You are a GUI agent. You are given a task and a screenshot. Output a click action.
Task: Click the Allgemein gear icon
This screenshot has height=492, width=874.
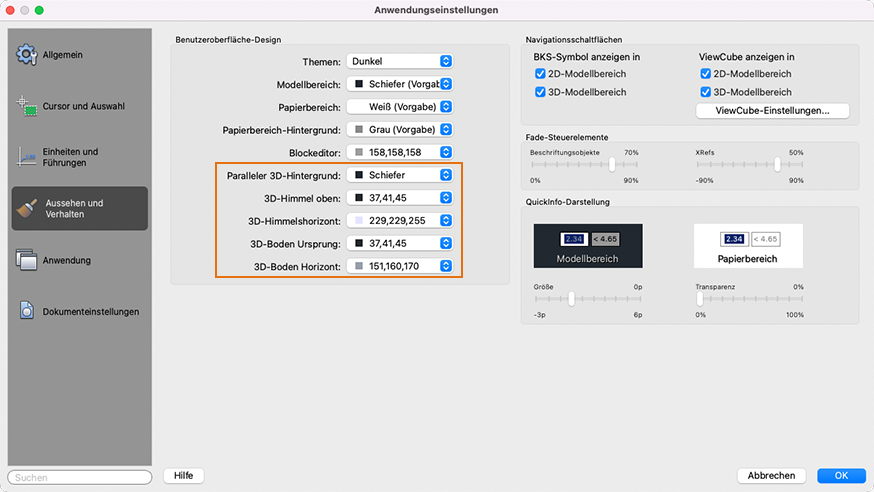pos(27,54)
